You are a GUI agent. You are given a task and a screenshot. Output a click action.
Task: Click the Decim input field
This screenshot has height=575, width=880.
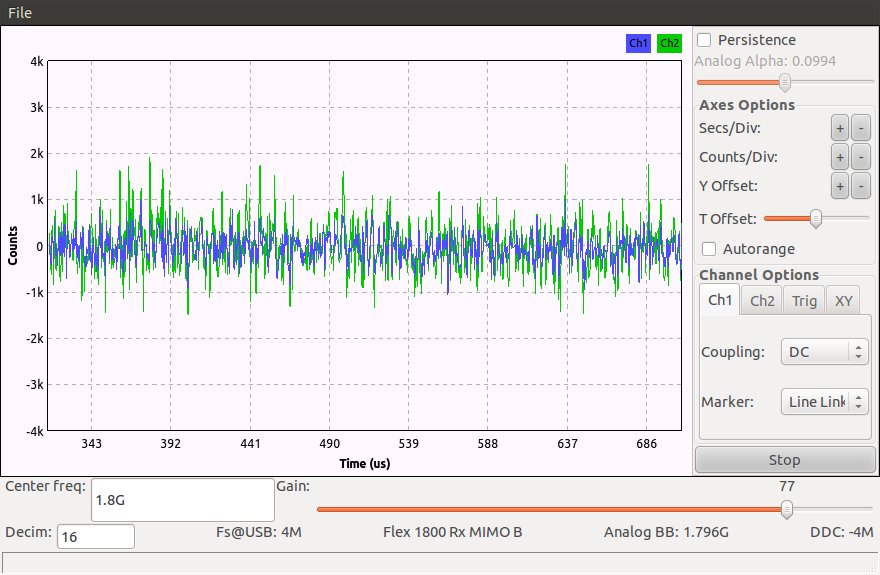96,537
